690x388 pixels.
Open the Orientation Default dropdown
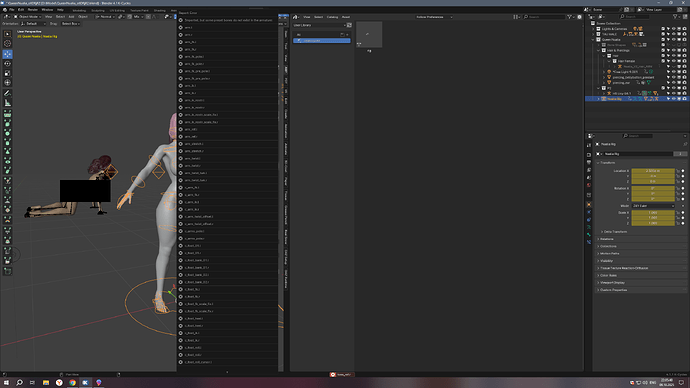click(33, 24)
